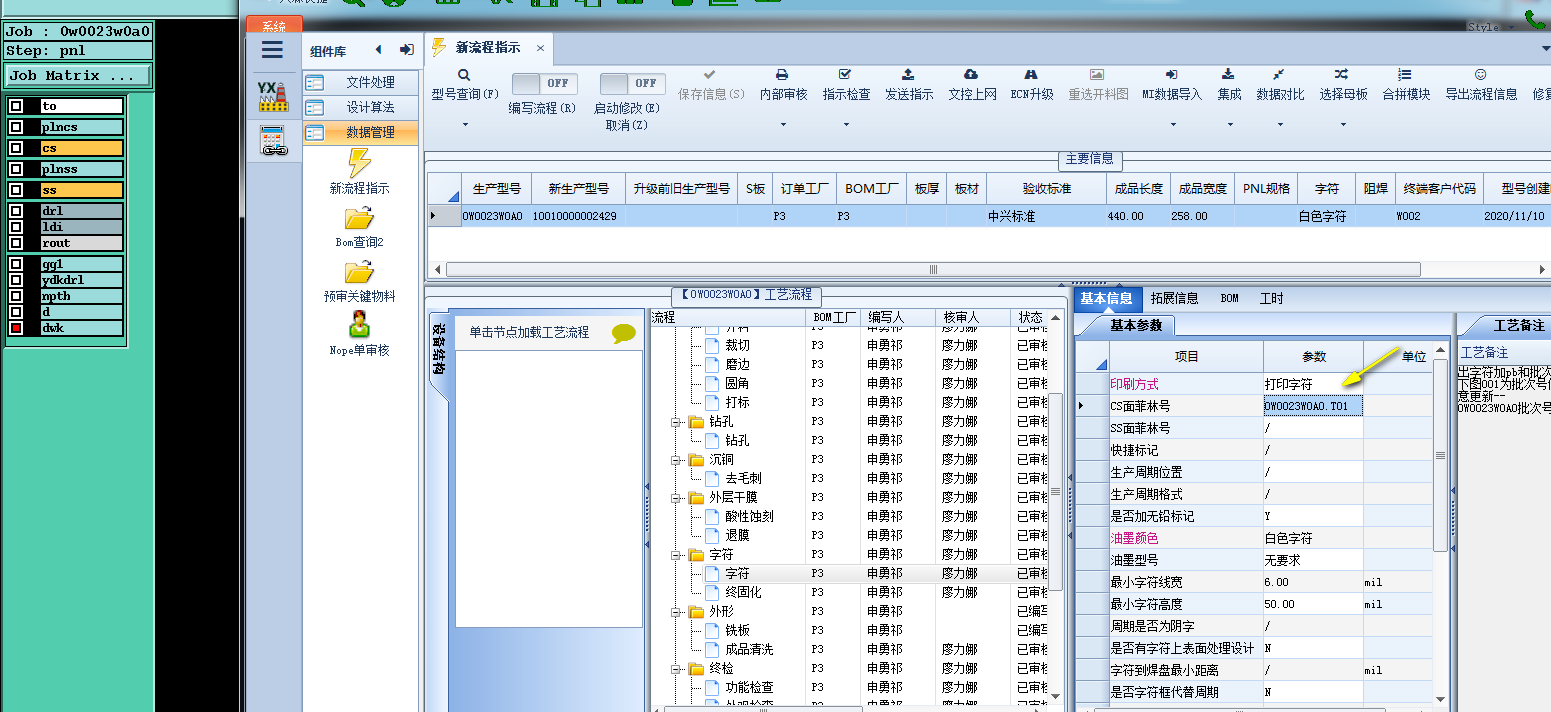Screen dimensions: 1551x712
Task: Open the 预审关键物料 folder icon
Action: pos(359,273)
